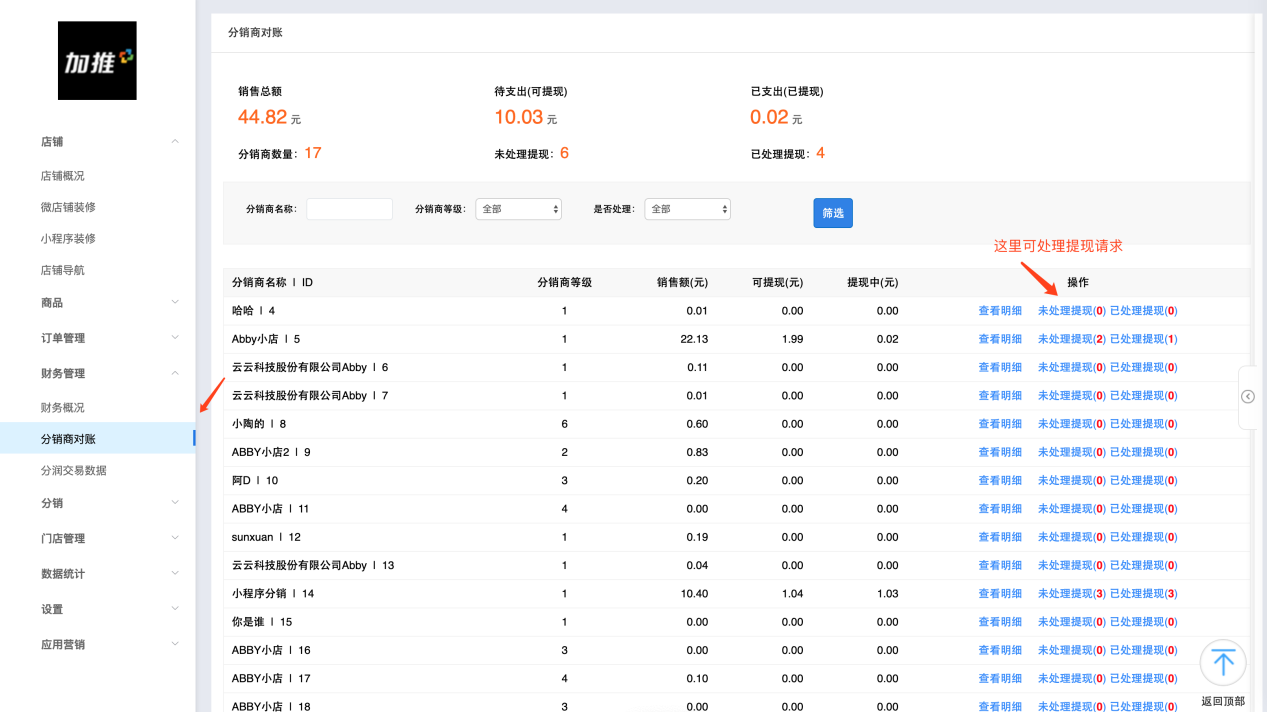Open the 分销商等级 dropdown
The height and width of the screenshot is (712, 1267).
click(x=518, y=209)
